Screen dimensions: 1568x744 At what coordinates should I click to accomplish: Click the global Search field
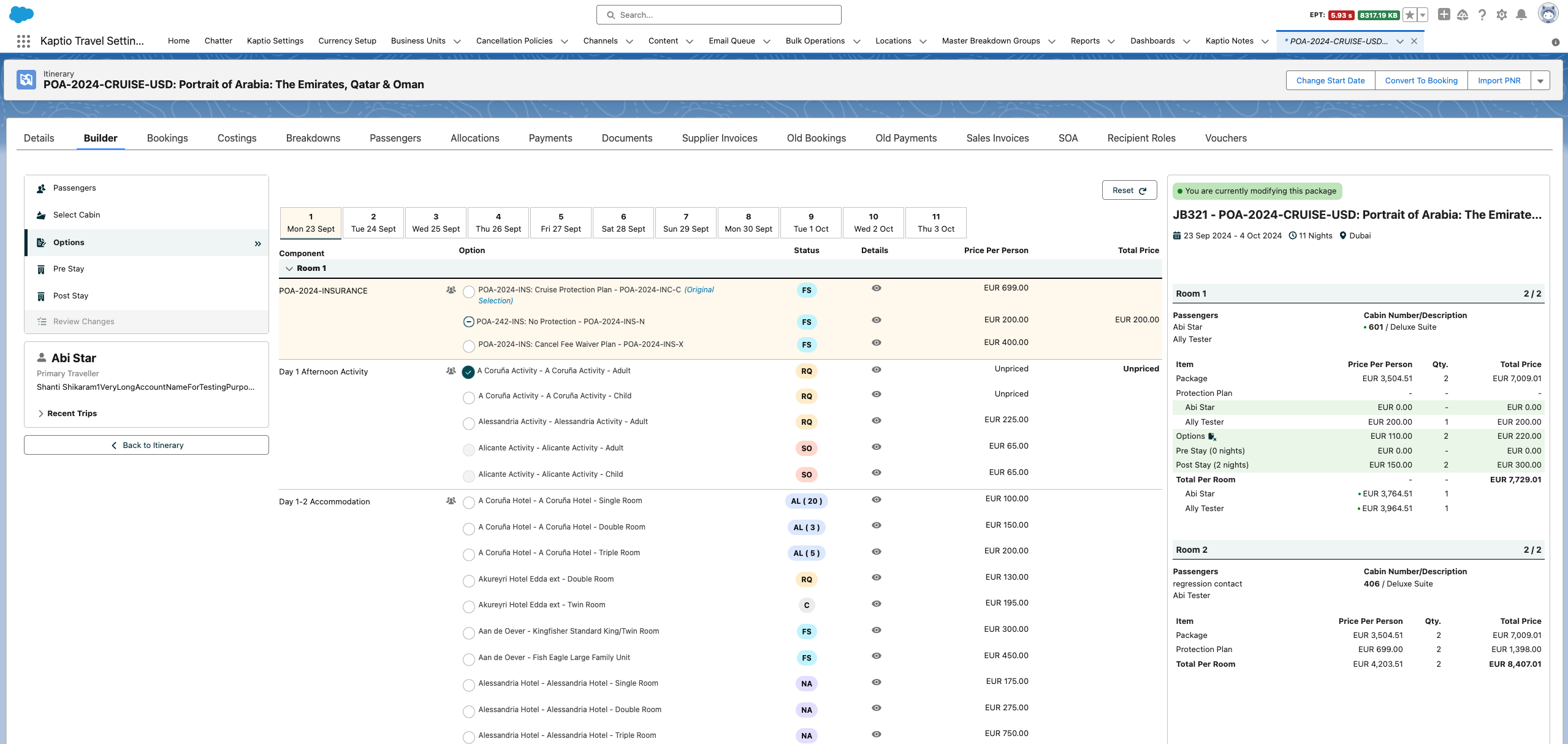718,15
